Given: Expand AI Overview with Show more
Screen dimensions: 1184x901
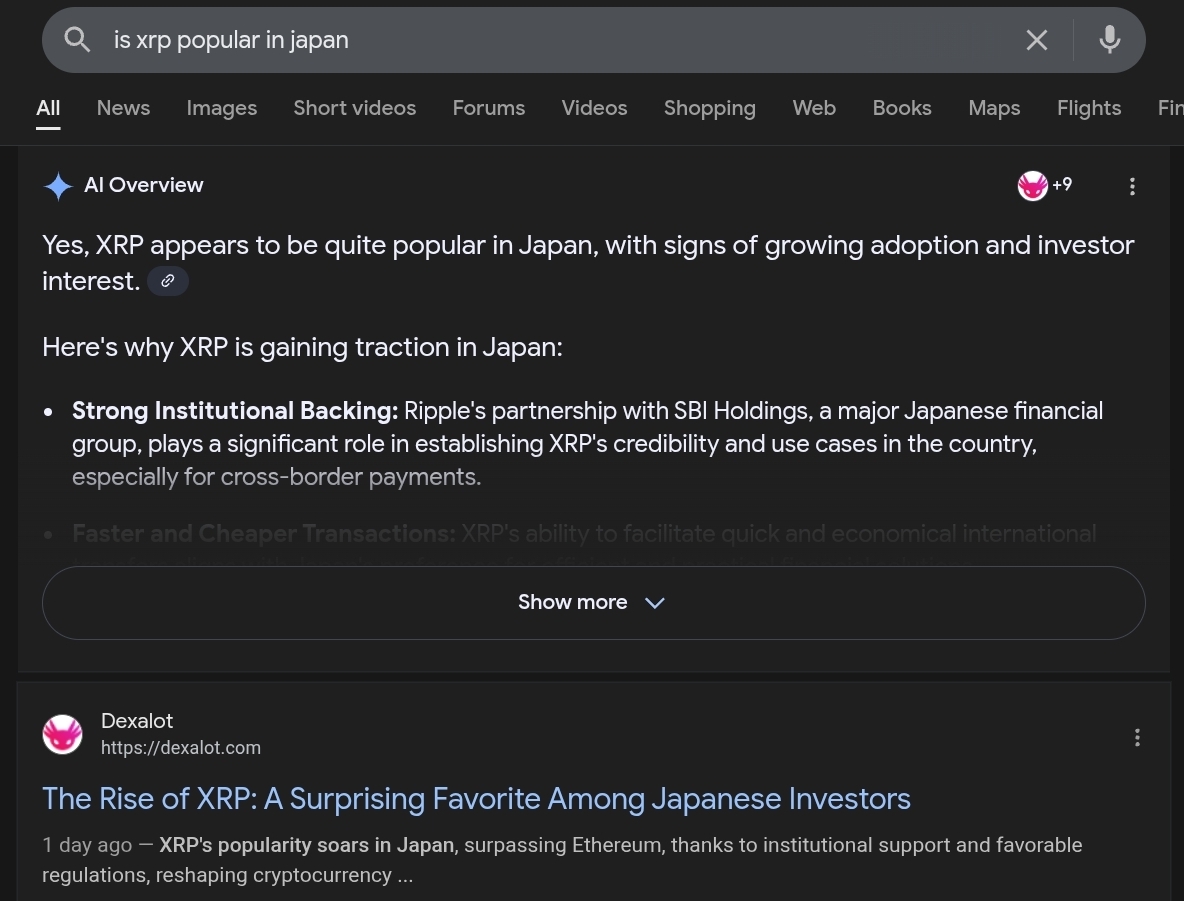Looking at the screenshot, I should click(594, 603).
